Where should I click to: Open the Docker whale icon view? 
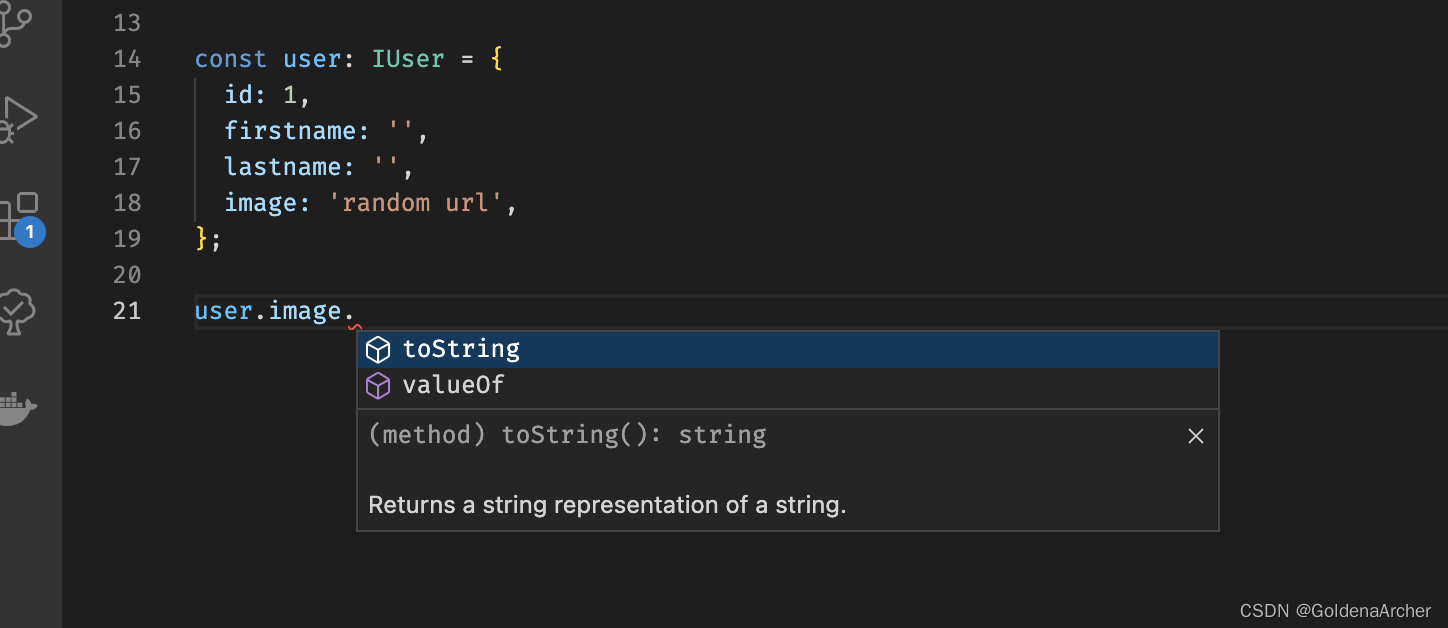(x=18, y=406)
